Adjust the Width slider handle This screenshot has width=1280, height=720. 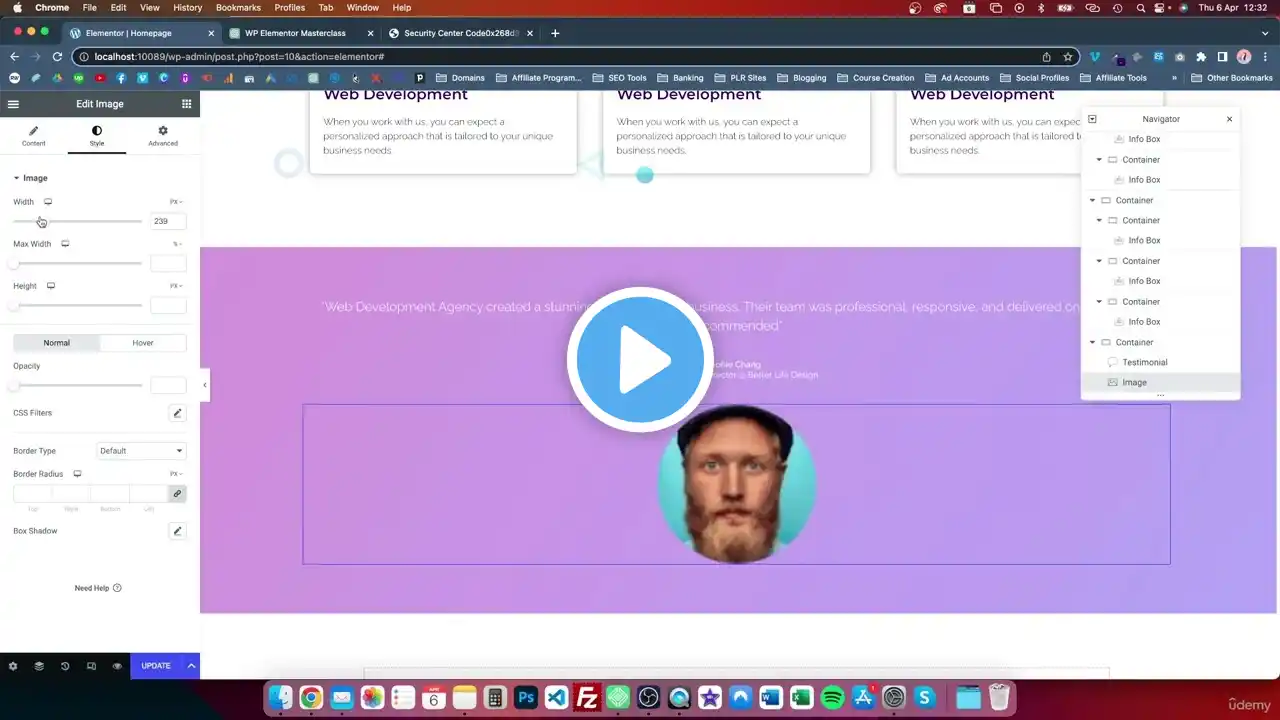[41, 221]
